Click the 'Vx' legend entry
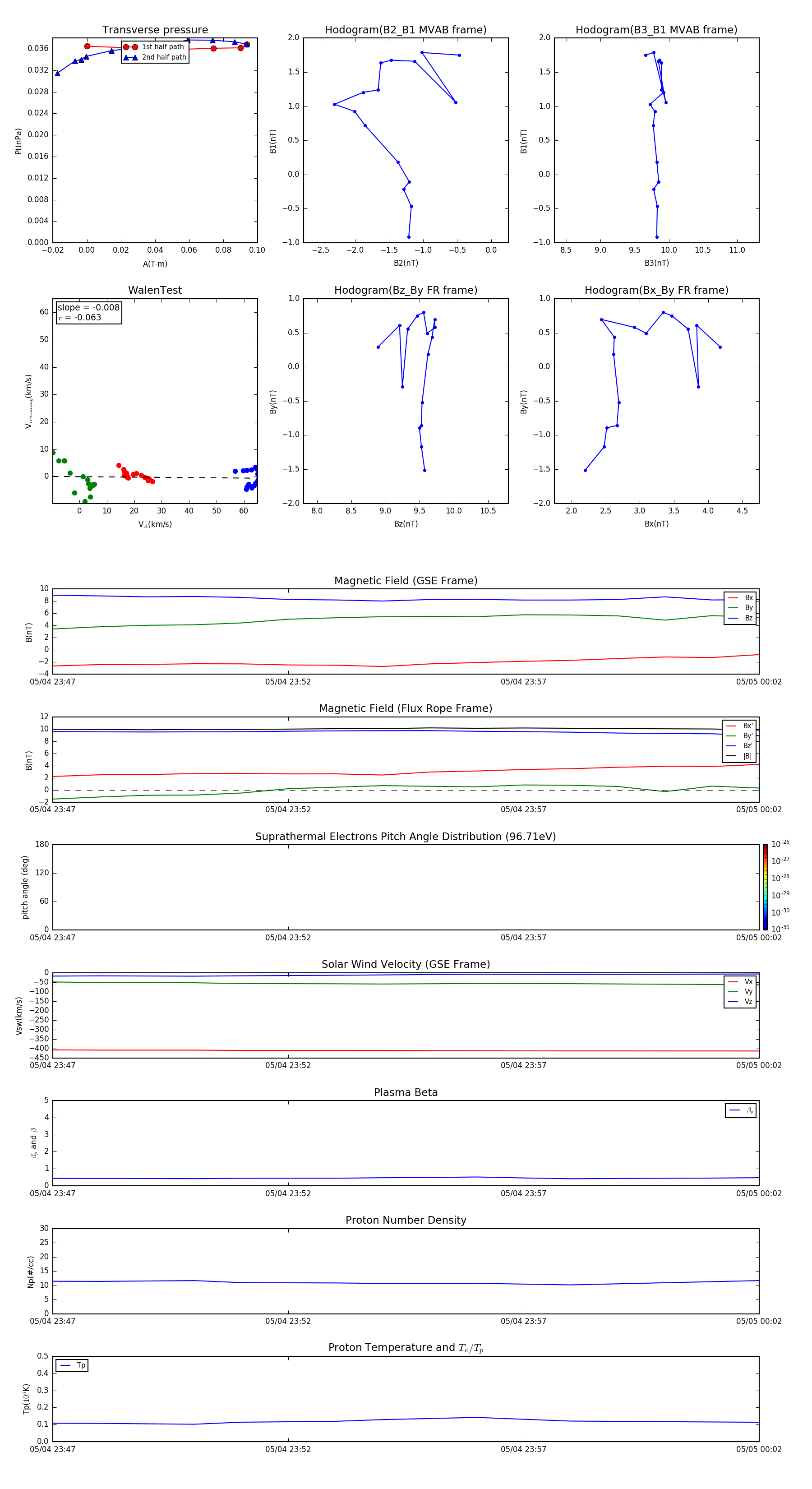The height and width of the screenshot is (1489, 812). tap(740, 981)
